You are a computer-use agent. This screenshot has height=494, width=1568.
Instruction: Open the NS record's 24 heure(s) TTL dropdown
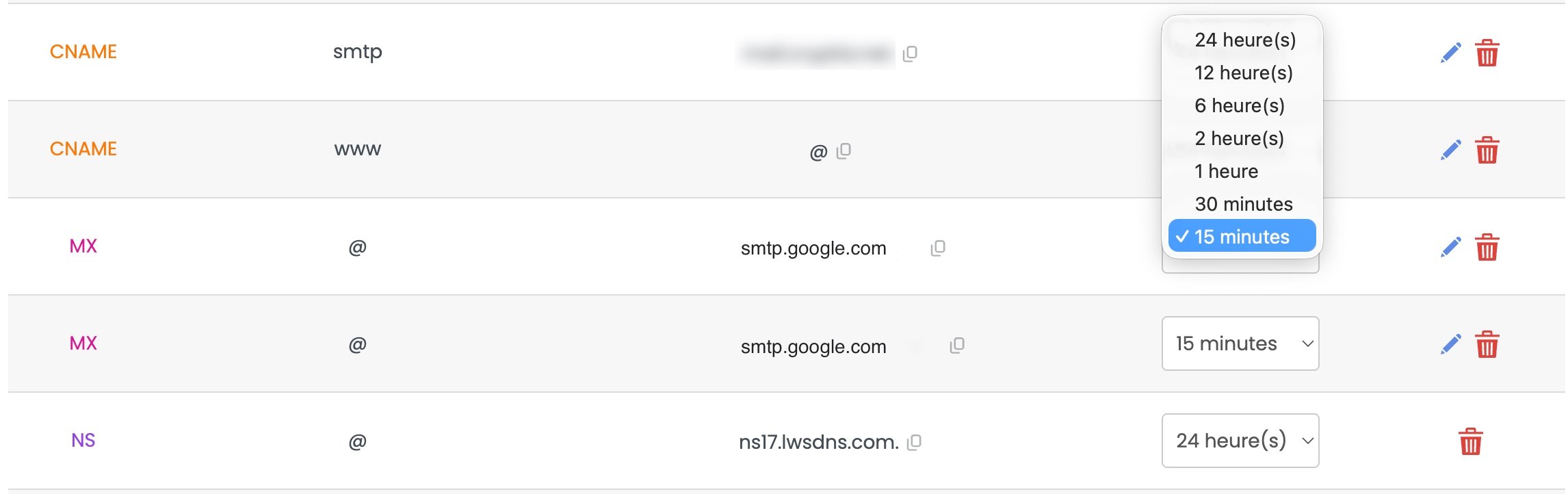coord(1240,441)
